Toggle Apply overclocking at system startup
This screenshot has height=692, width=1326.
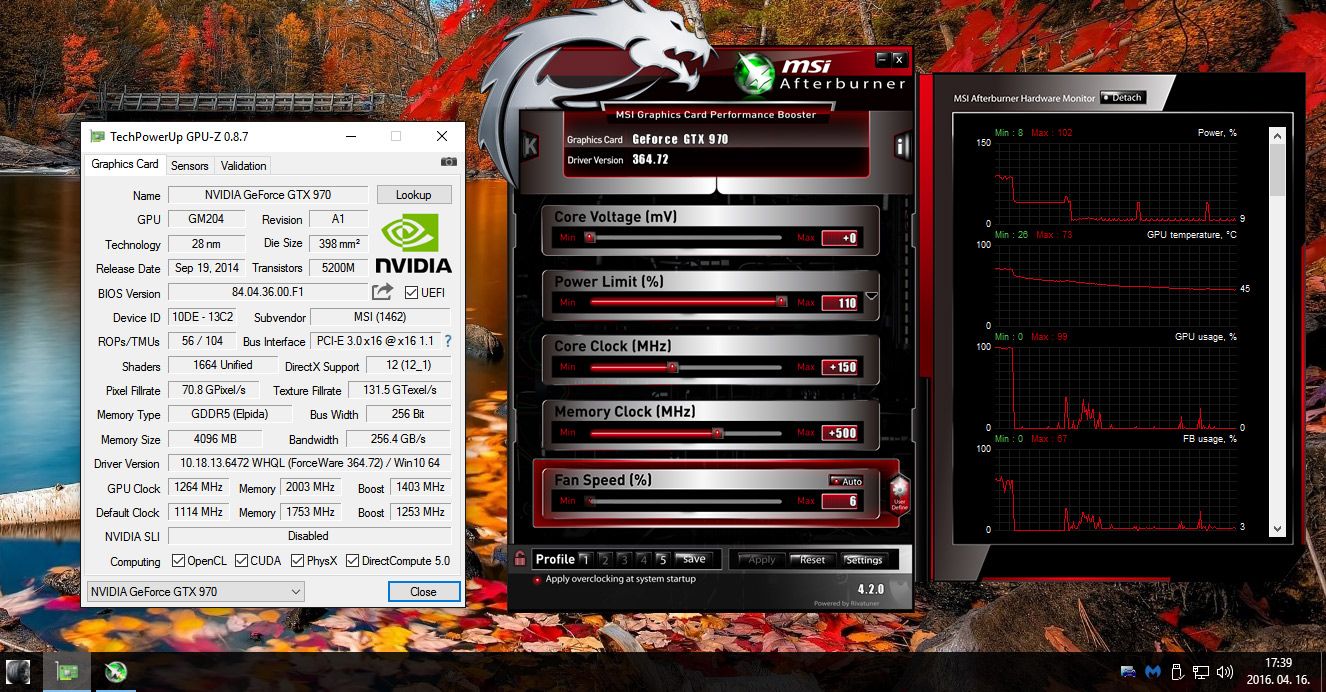click(537, 579)
